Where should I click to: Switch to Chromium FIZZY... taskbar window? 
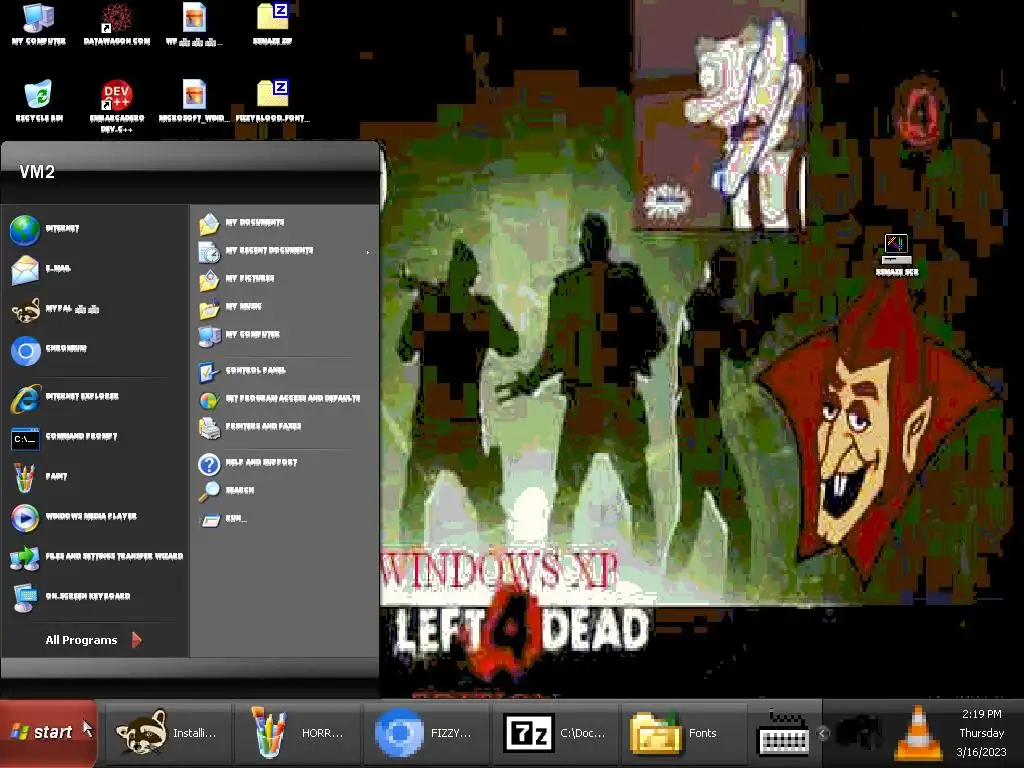(426, 733)
